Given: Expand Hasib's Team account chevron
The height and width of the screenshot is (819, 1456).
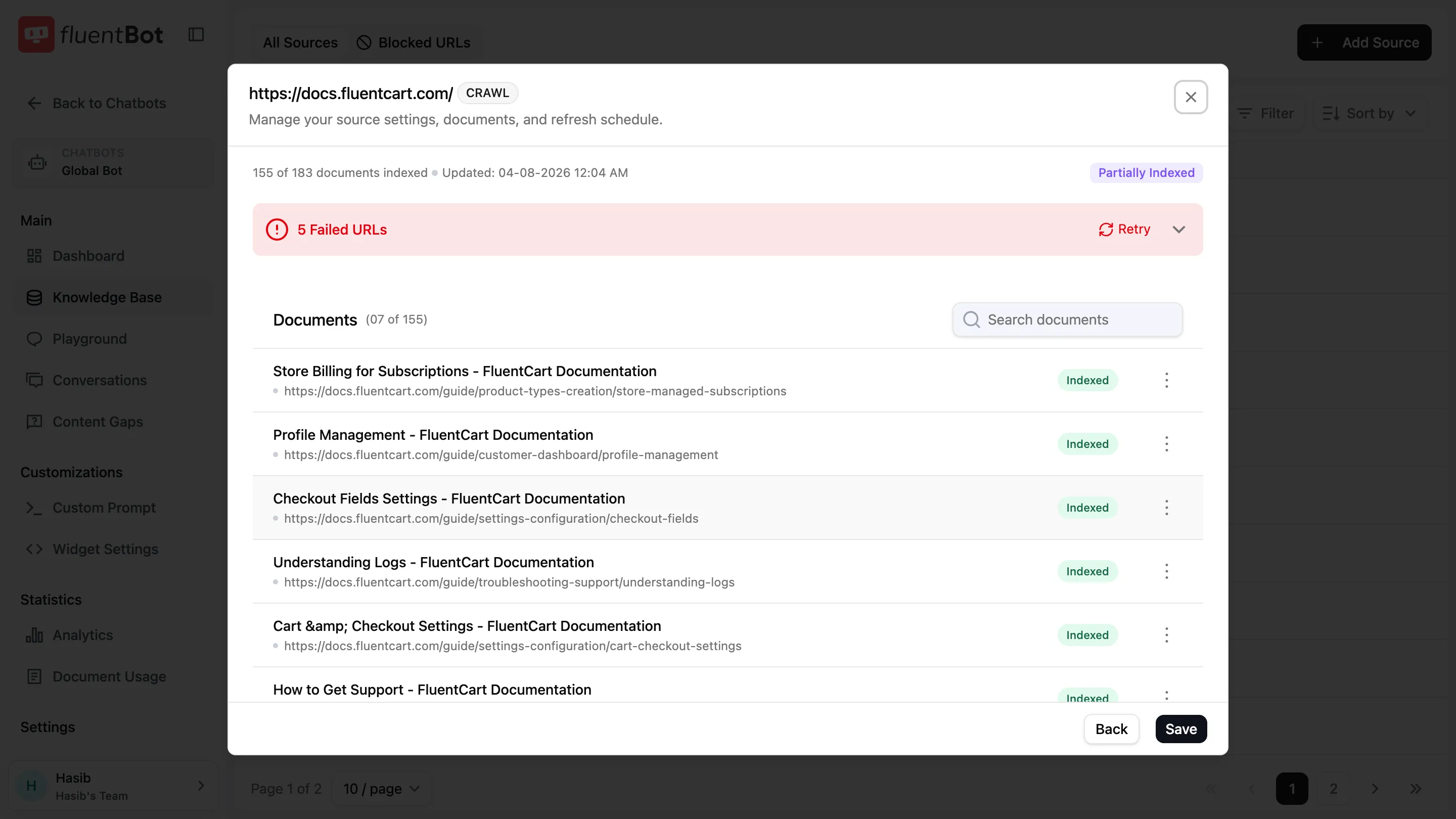Looking at the screenshot, I should (x=201, y=786).
